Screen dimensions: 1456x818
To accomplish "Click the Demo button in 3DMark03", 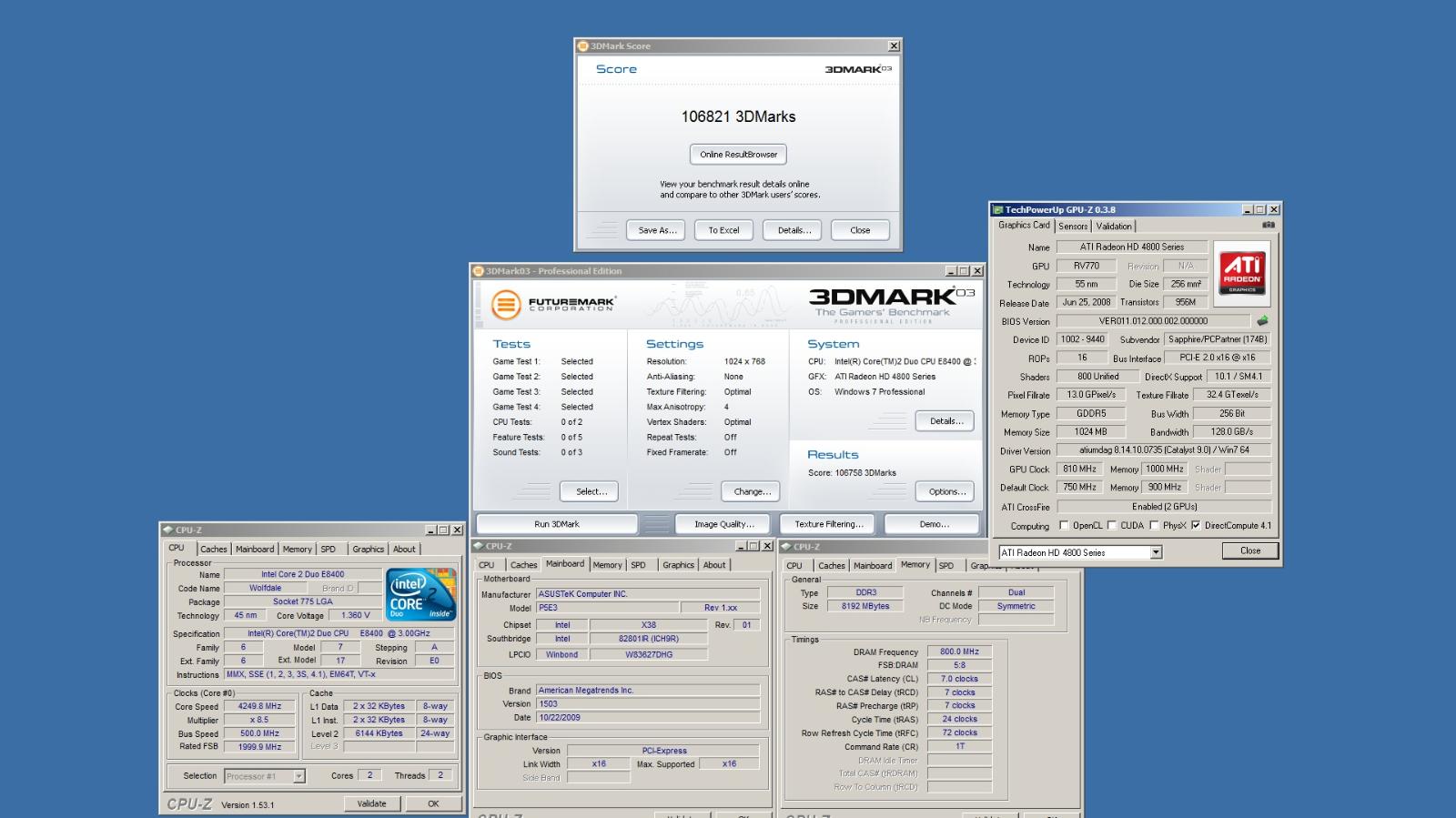I will click(934, 524).
